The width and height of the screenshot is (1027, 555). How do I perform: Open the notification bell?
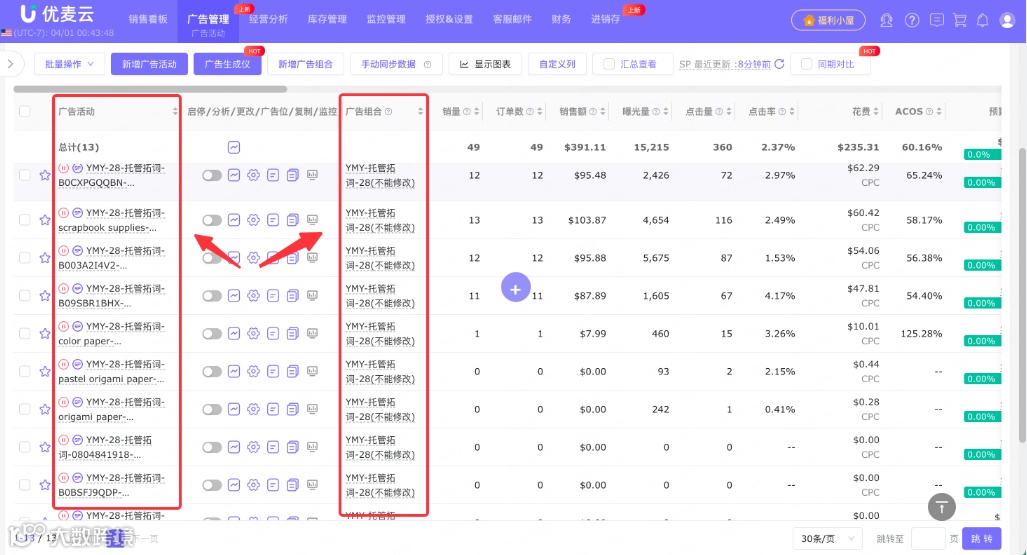click(982, 20)
